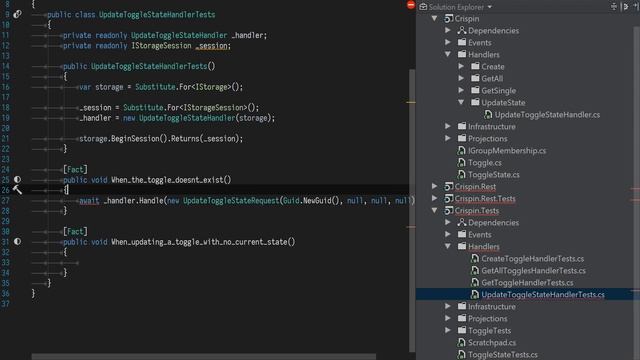Click the Crispin.Rest project icon
This screenshot has width=640, height=360.
449,187
